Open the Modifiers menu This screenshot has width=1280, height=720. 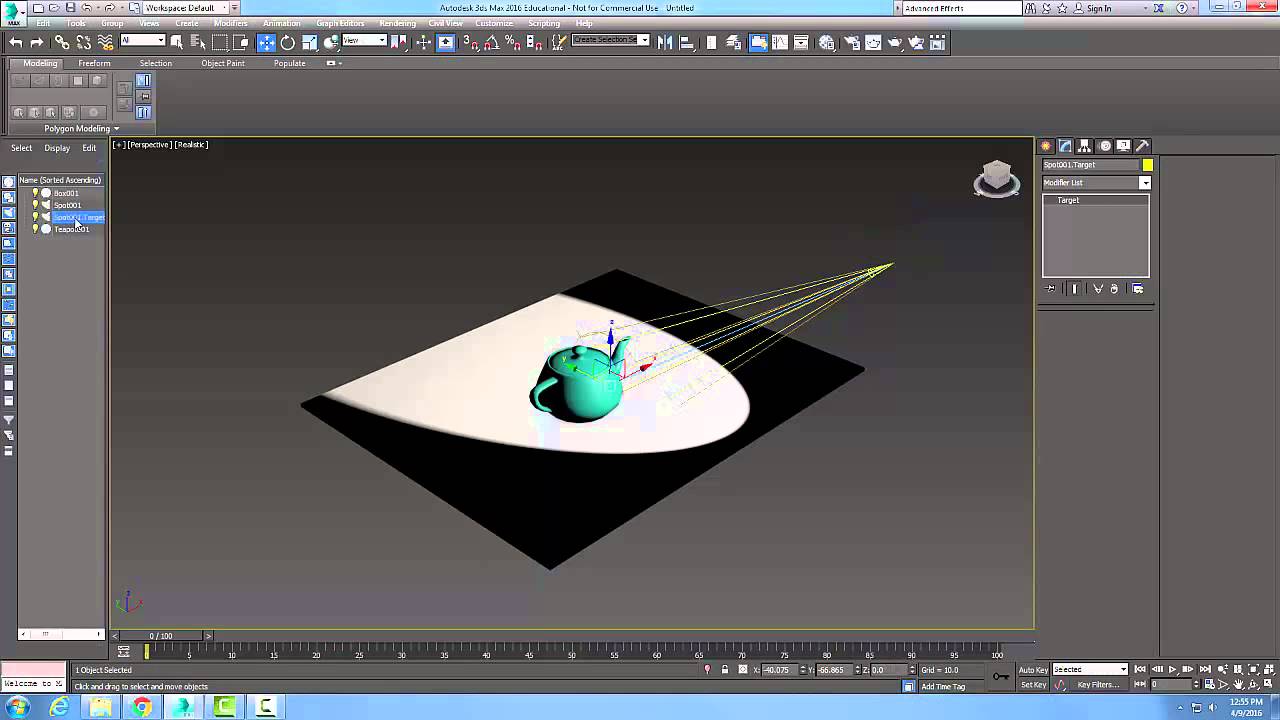(x=230, y=23)
